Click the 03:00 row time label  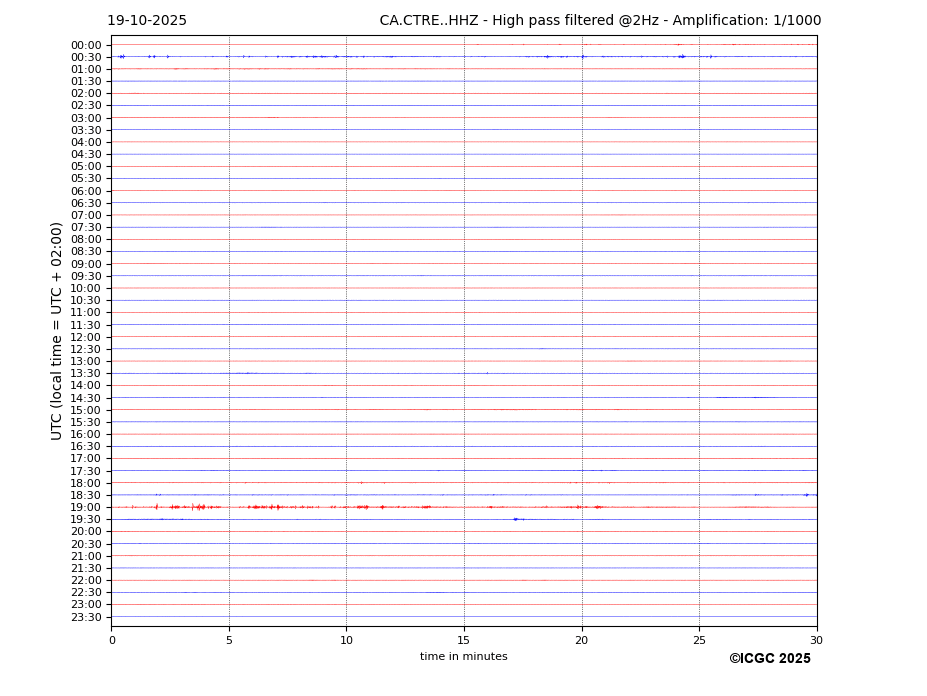coord(85,118)
